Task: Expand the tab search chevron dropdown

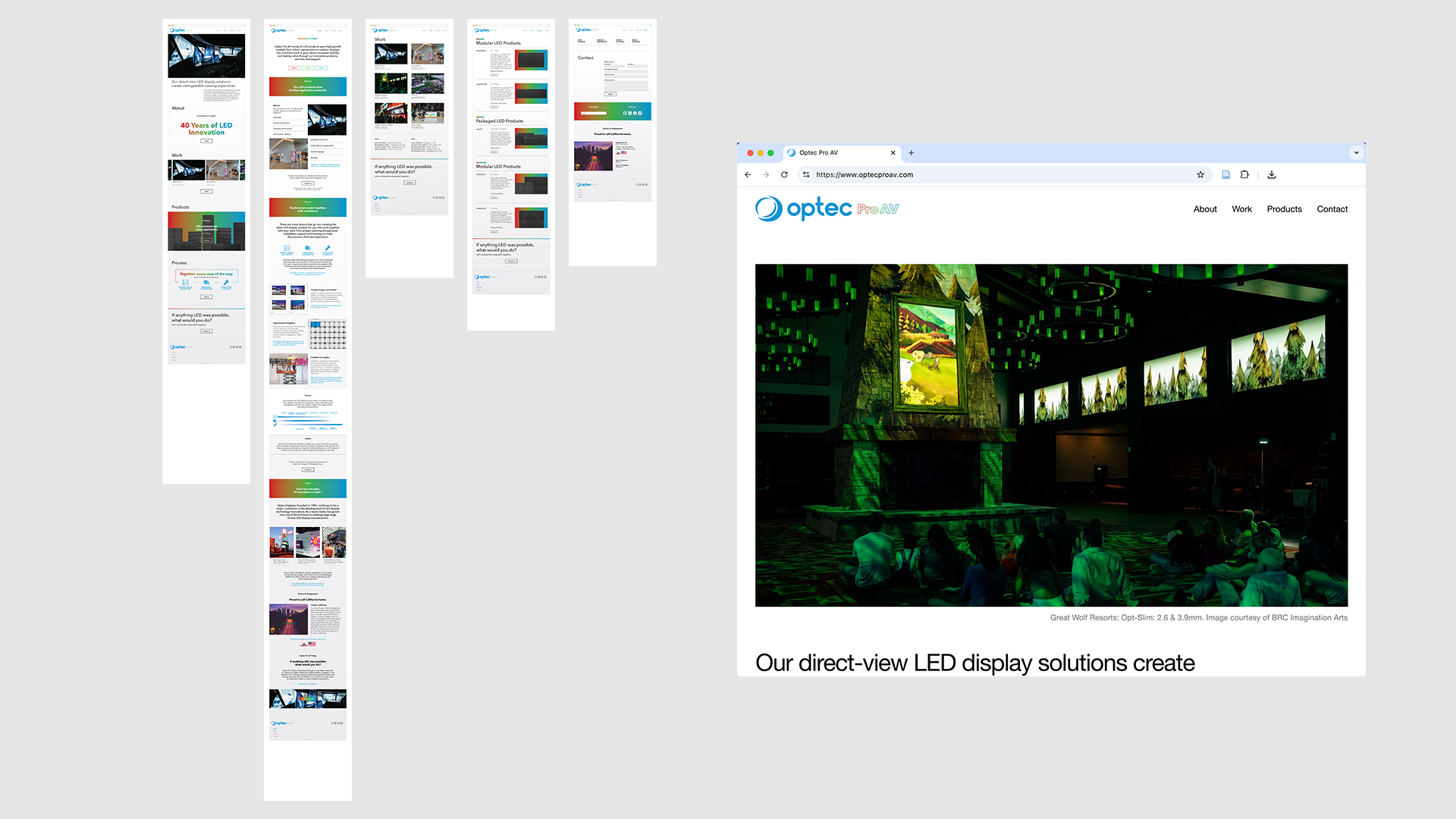Action: point(1357,152)
